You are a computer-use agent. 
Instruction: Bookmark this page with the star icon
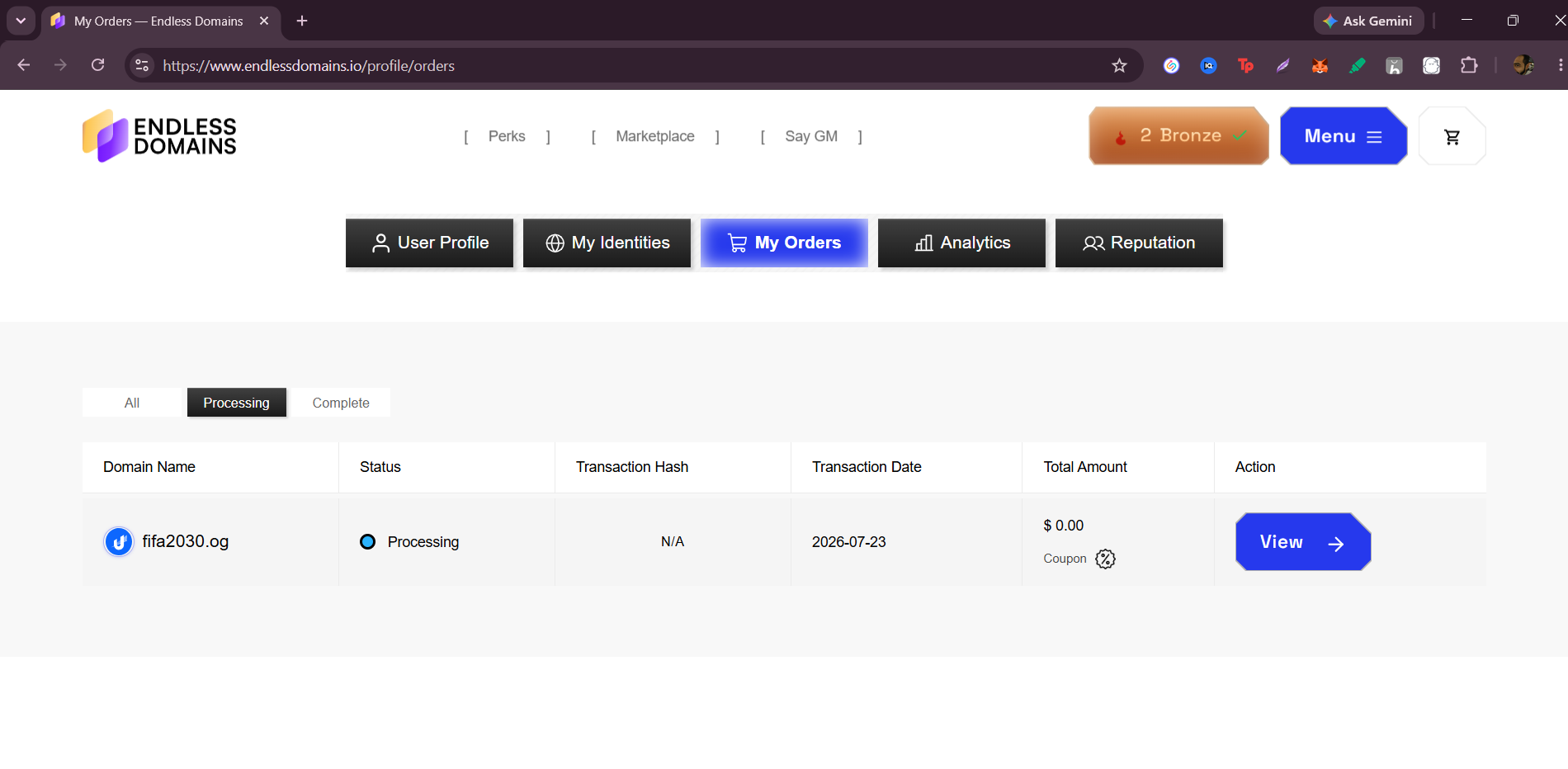[x=1119, y=65]
